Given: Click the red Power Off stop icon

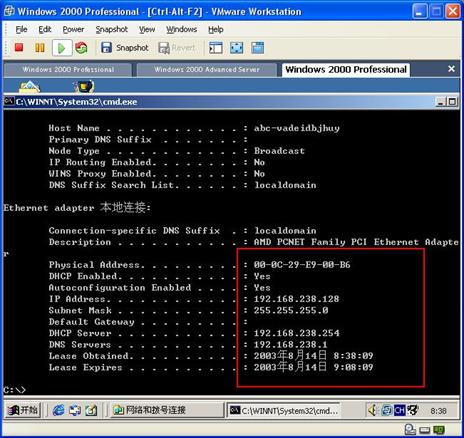Looking at the screenshot, I should (19, 48).
